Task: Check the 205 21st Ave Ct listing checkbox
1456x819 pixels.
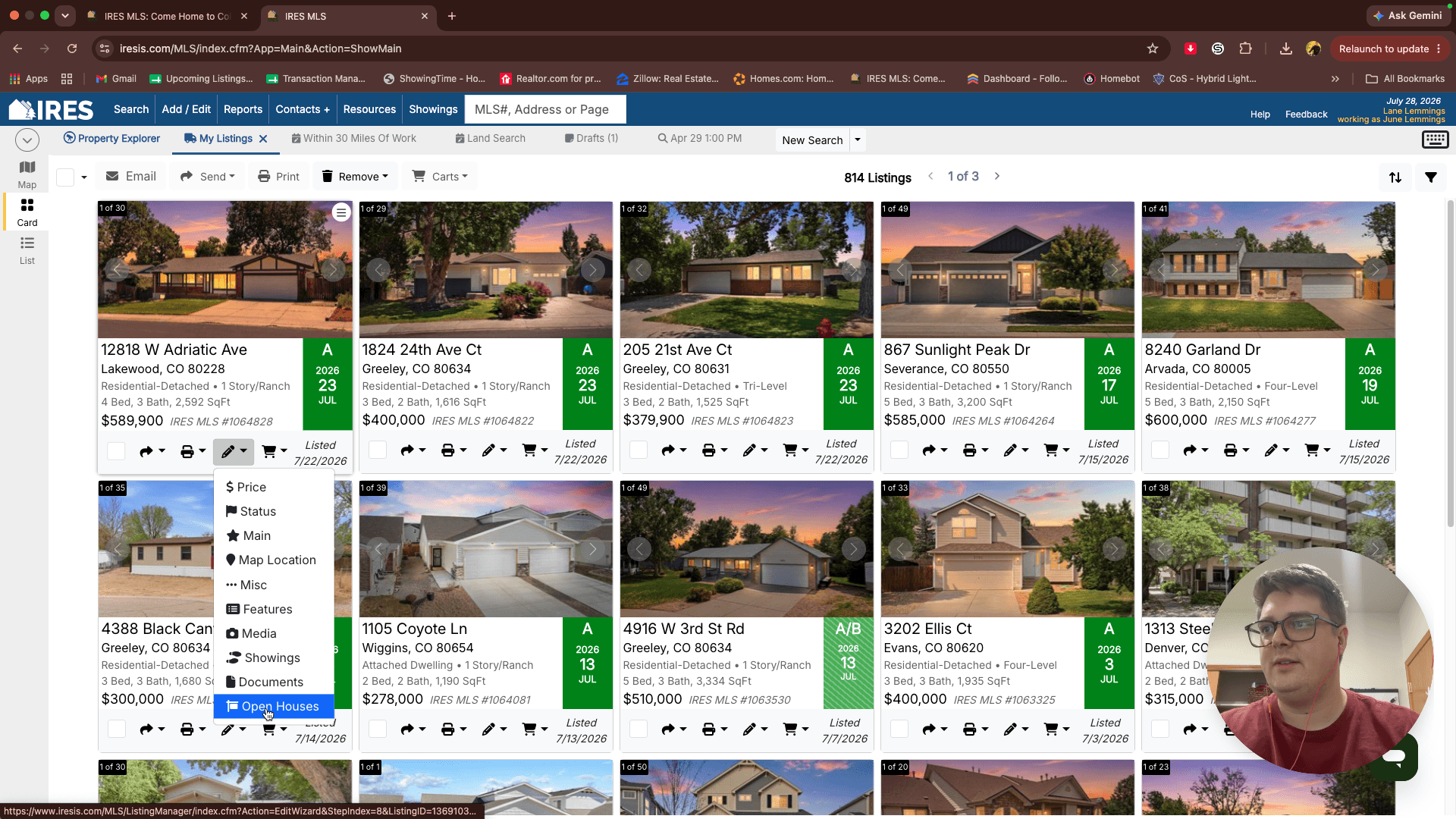Action: pos(639,450)
